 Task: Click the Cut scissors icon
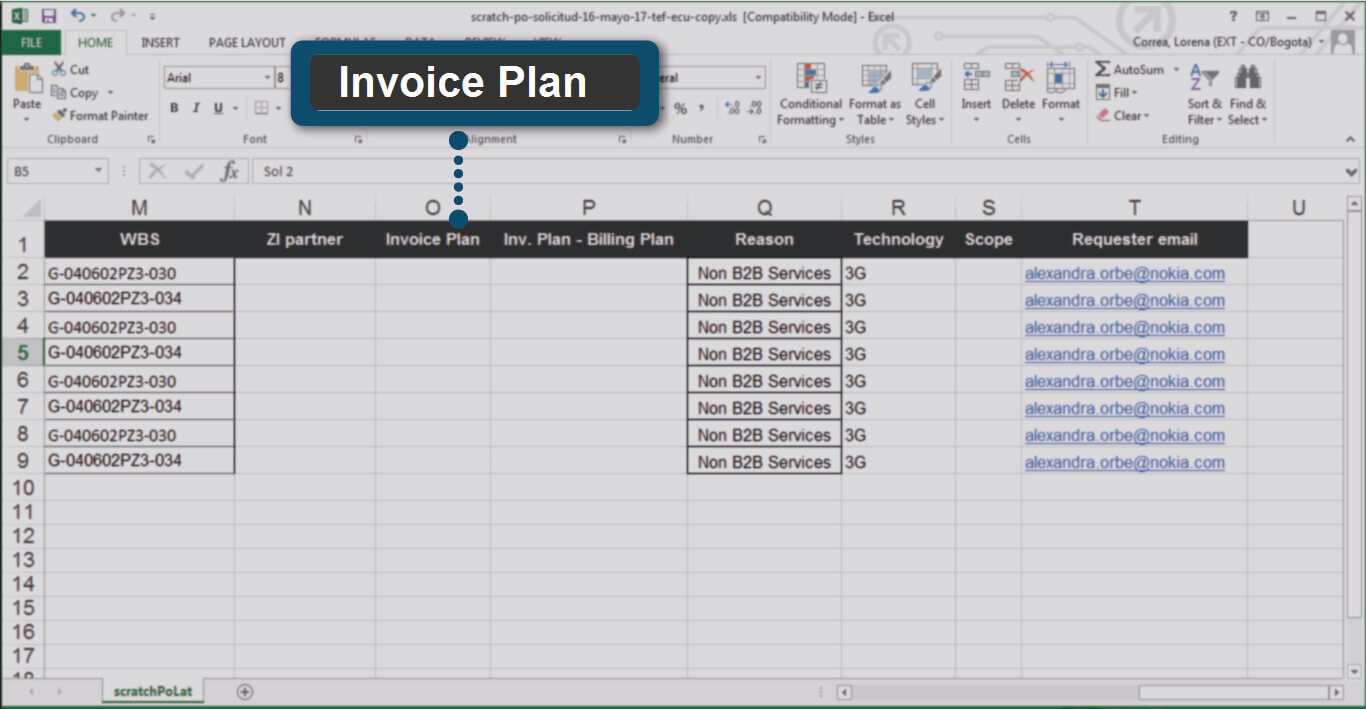click(x=60, y=70)
